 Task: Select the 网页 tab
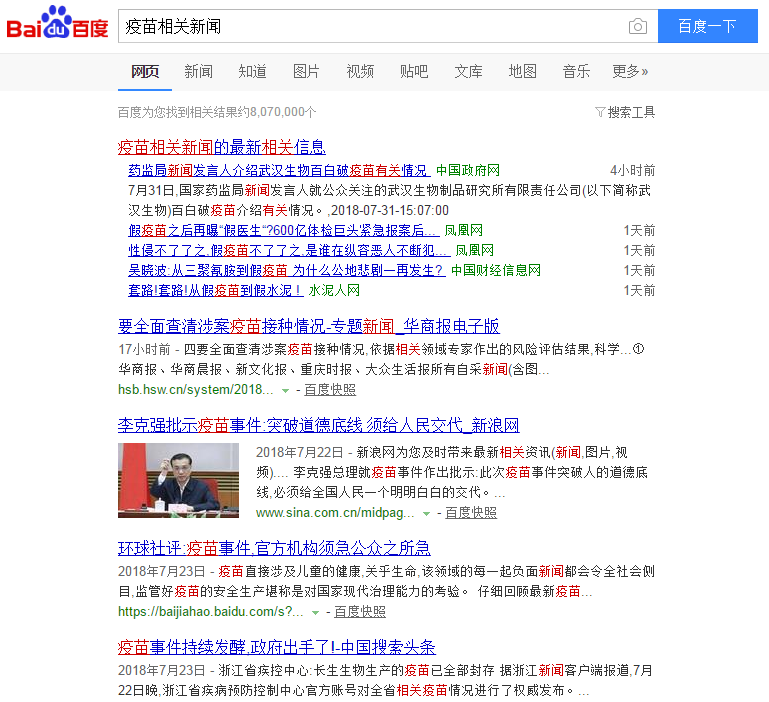pos(145,72)
